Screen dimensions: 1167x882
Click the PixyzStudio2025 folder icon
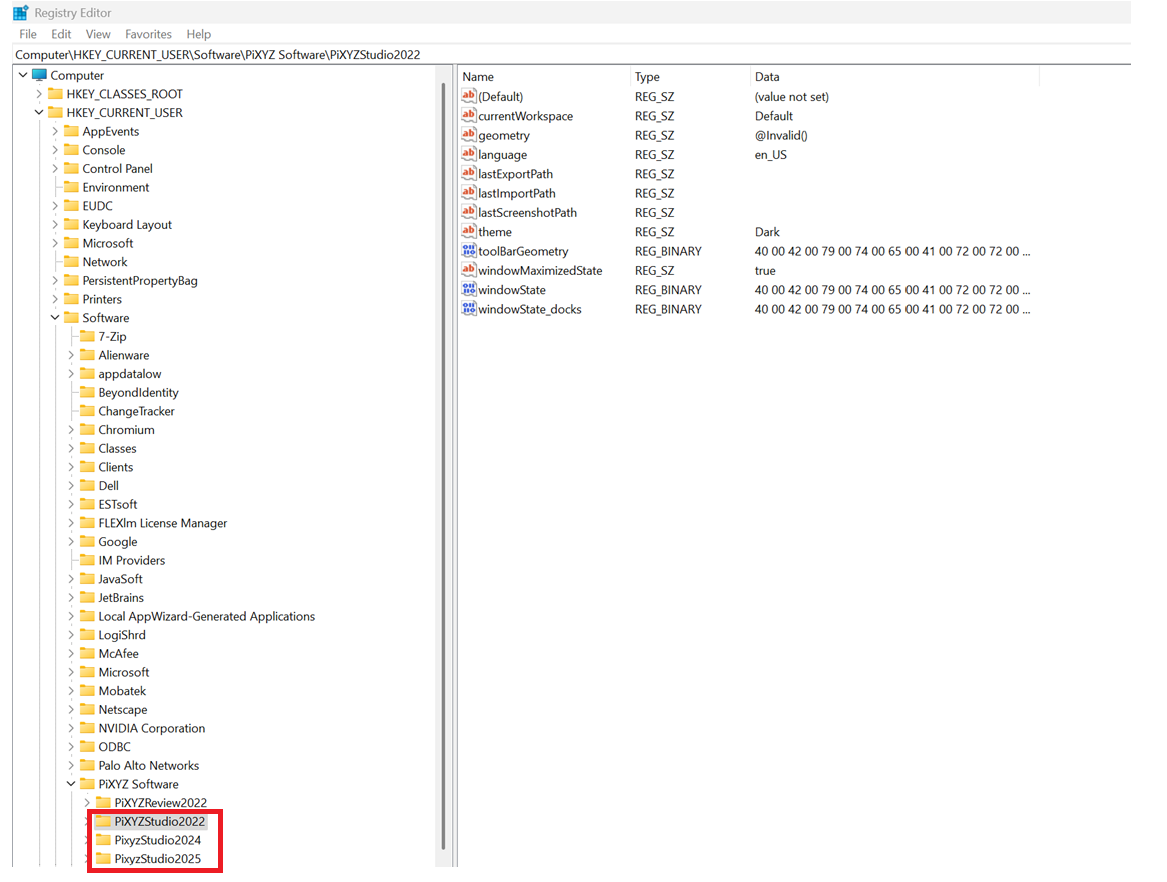pos(103,858)
